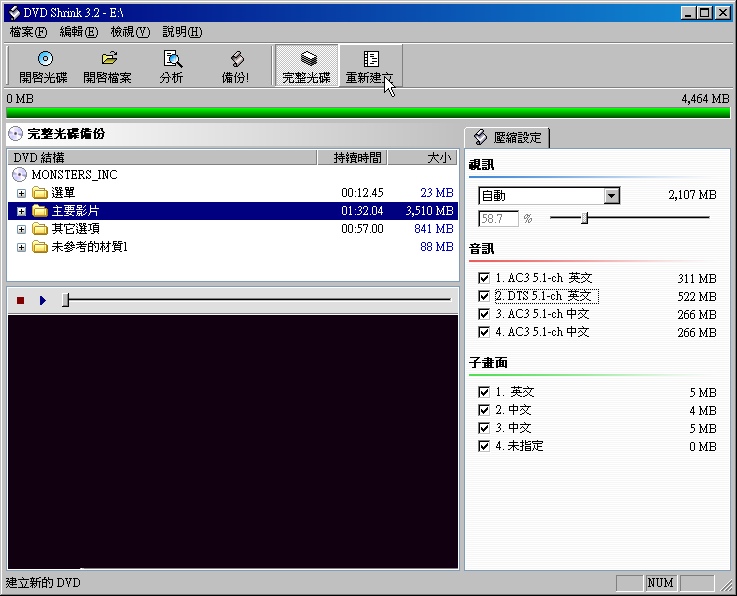Click the NUM status bar indicator
The image size is (737, 596).
tap(660, 583)
